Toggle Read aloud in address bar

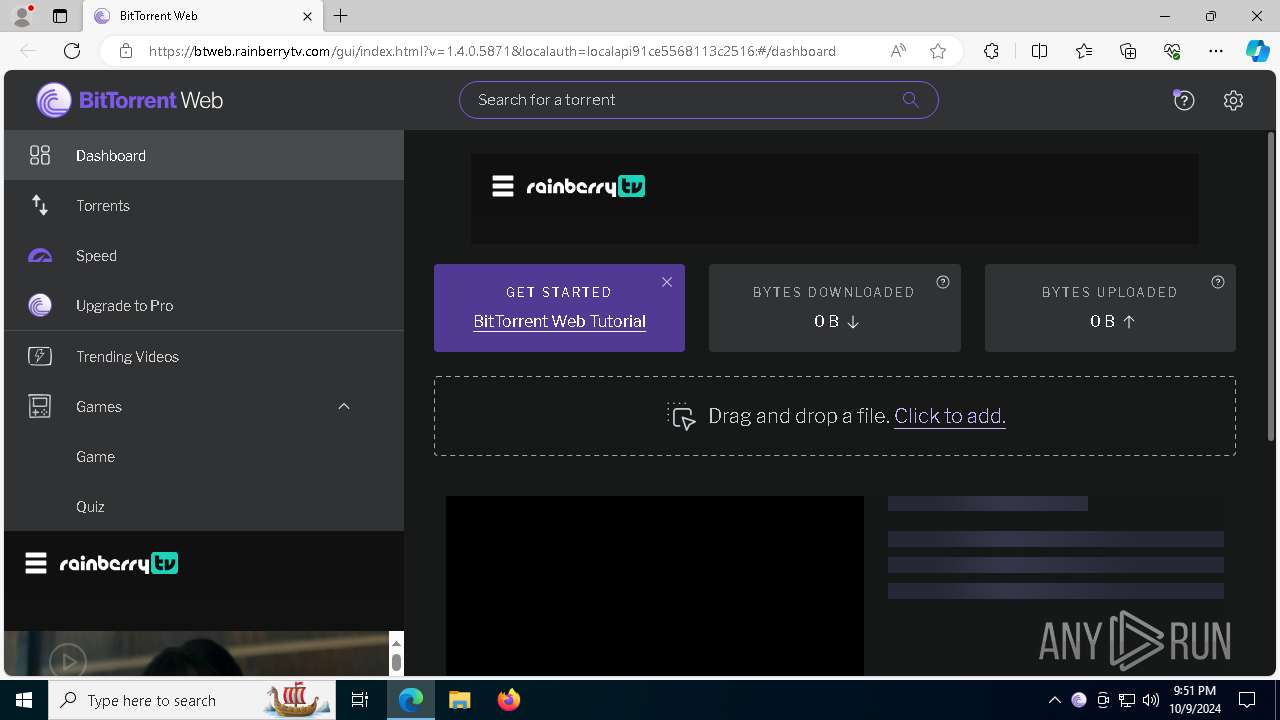[x=898, y=51]
